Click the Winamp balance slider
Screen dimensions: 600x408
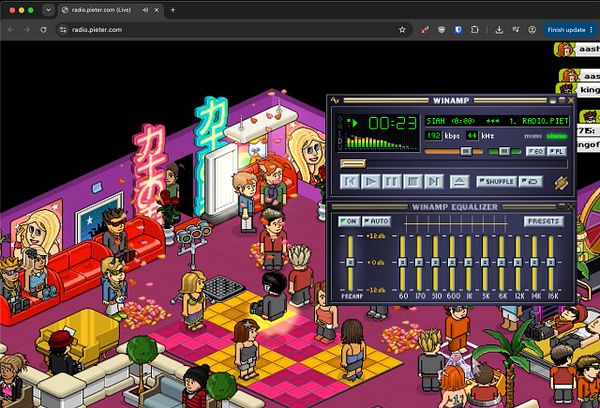505,152
